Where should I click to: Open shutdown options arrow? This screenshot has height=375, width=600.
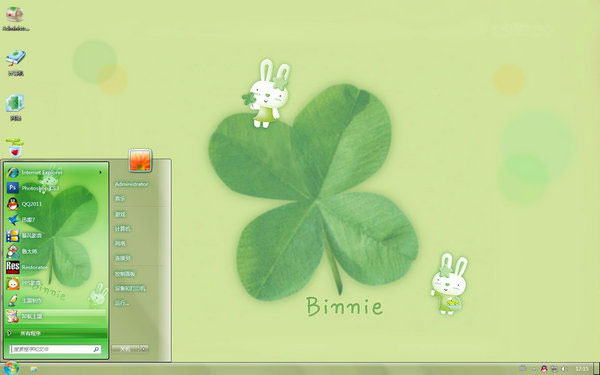pos(144,349)
